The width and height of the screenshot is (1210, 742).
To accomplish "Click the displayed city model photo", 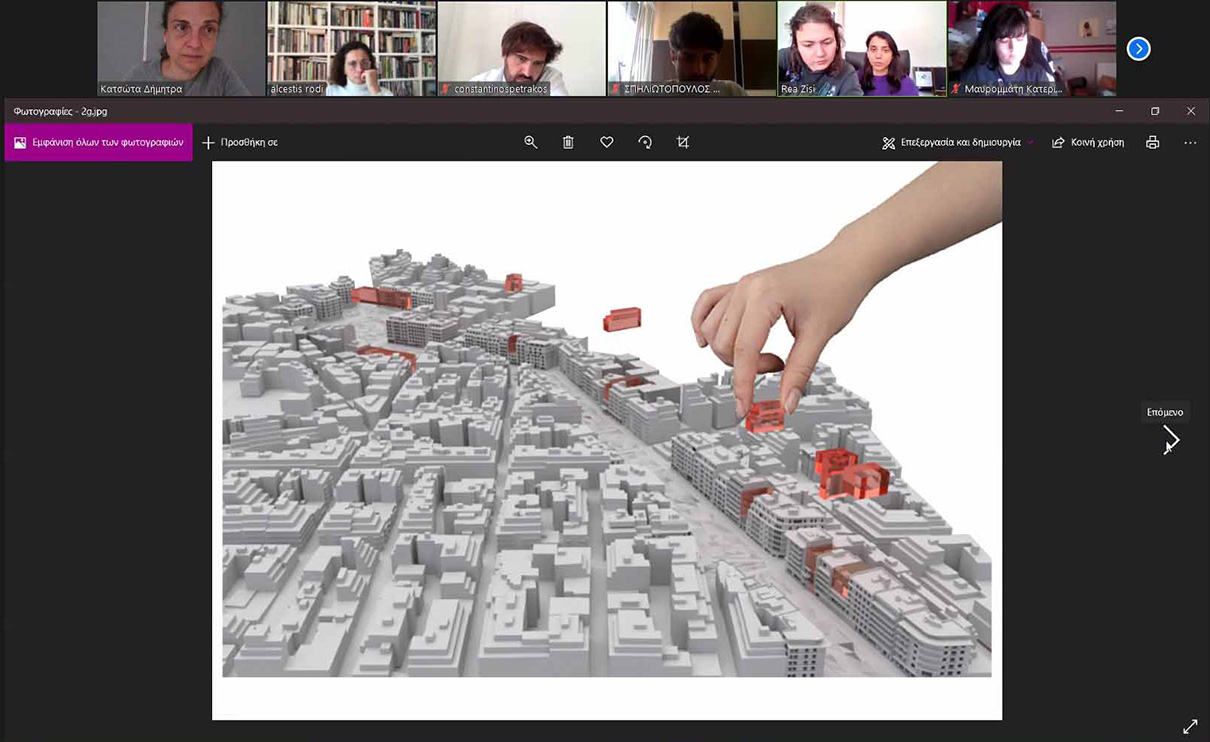I will 606,440.
